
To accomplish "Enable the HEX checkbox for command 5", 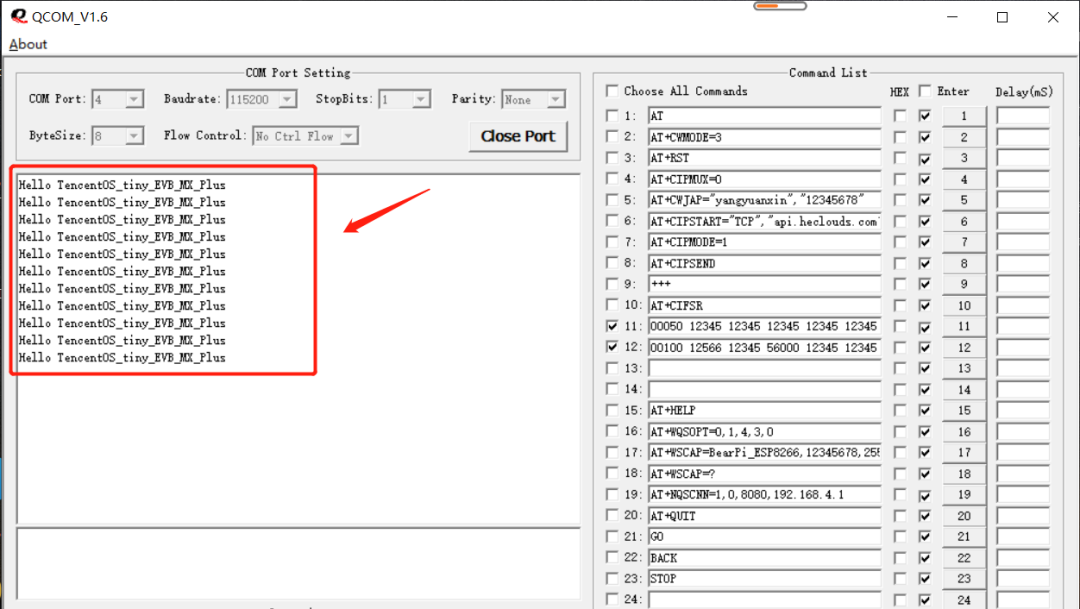I will tap(900, 200).
